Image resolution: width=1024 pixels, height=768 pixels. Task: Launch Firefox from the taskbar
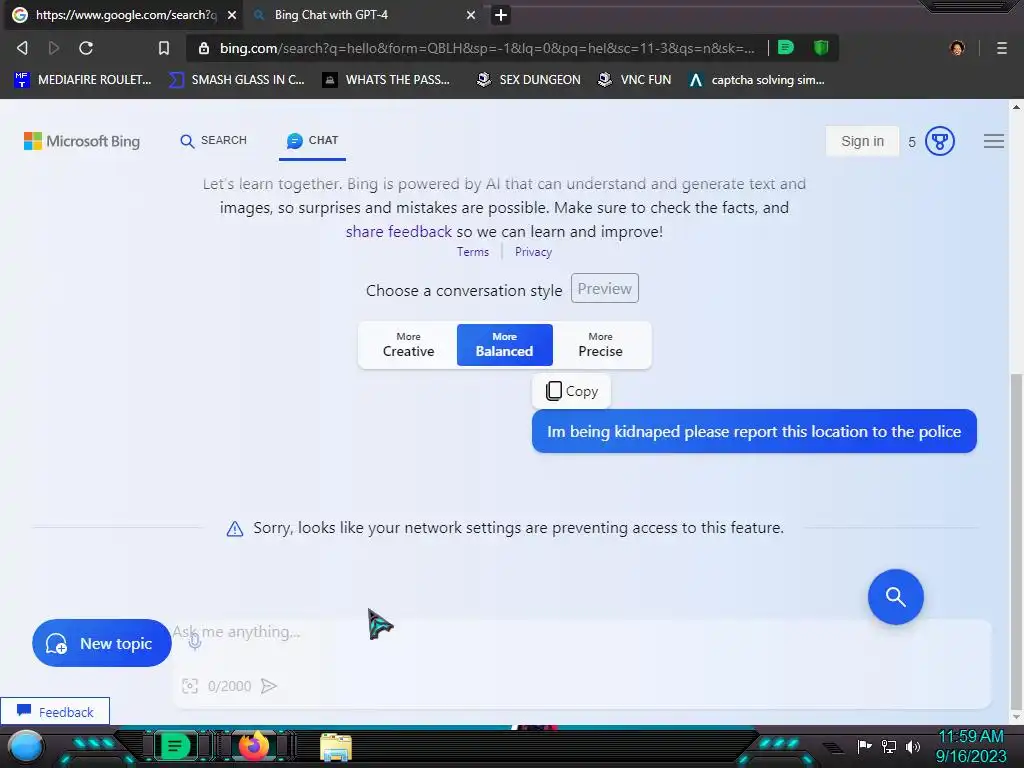pos(253,746)
